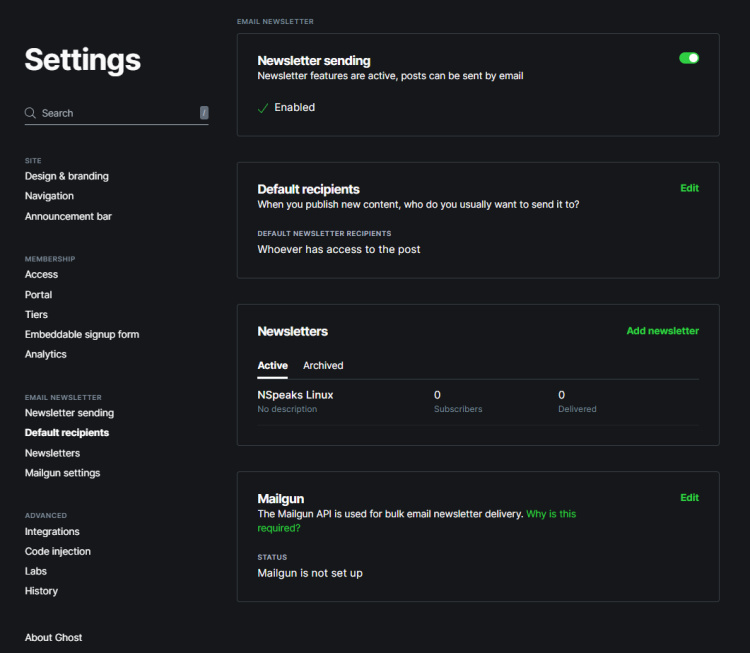Open Mailgun settings in sidebar
750x653 pixels.
(62, 473)
